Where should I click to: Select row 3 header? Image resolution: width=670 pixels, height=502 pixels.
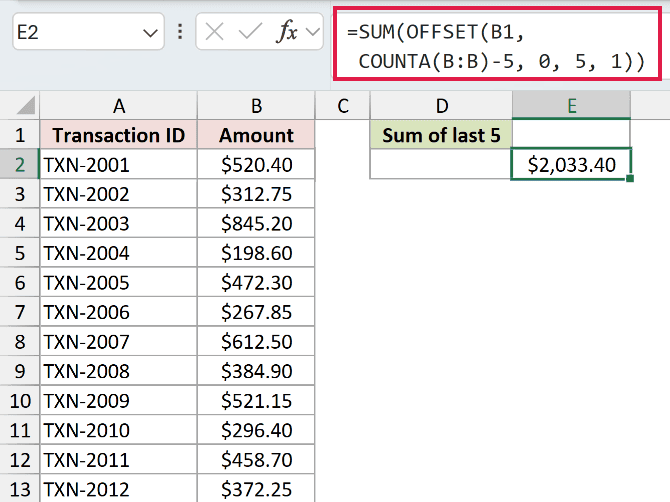(20, 194)
